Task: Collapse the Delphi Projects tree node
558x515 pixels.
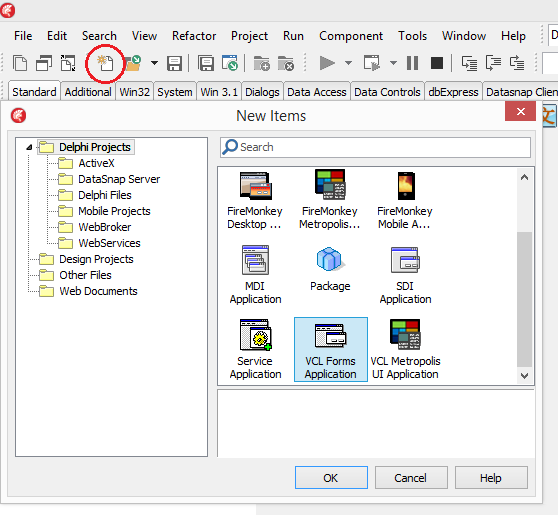Action: pos(29,147)
